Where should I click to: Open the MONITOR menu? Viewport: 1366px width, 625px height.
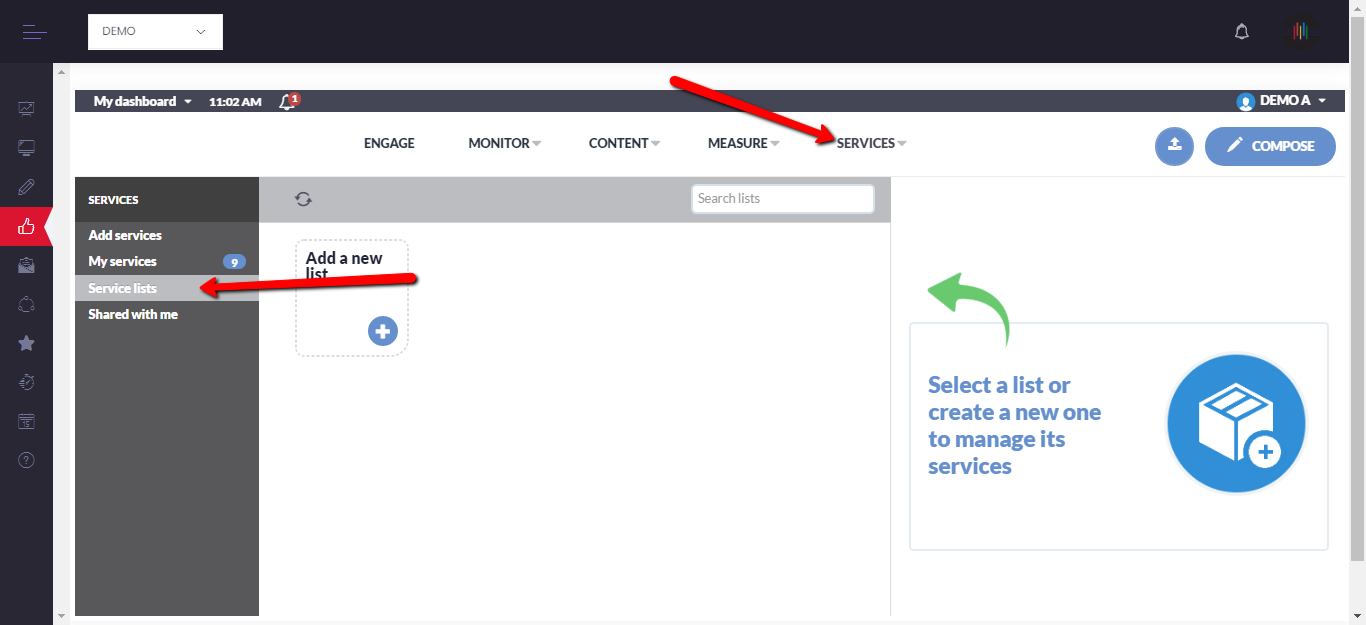point(504,143)
